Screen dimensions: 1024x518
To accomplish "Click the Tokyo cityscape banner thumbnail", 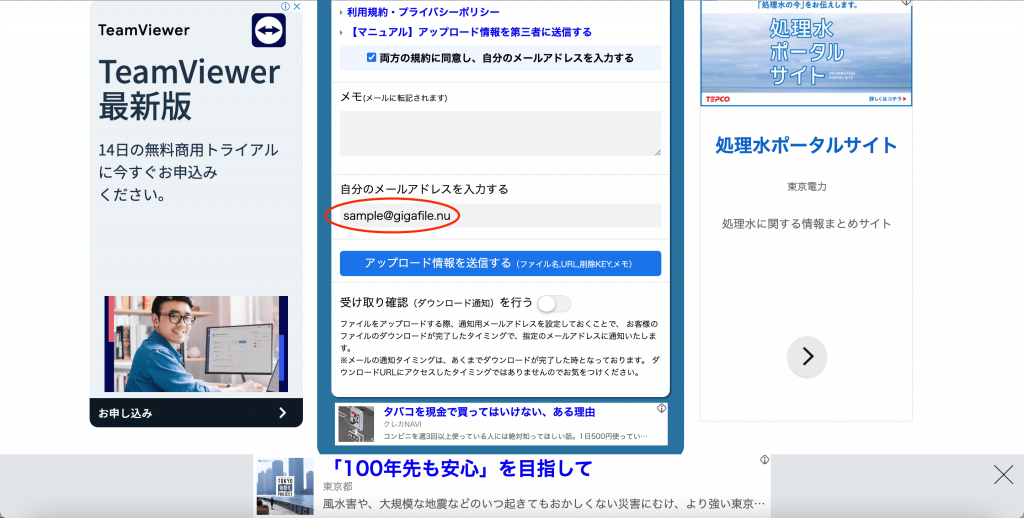I will point(285,487).
